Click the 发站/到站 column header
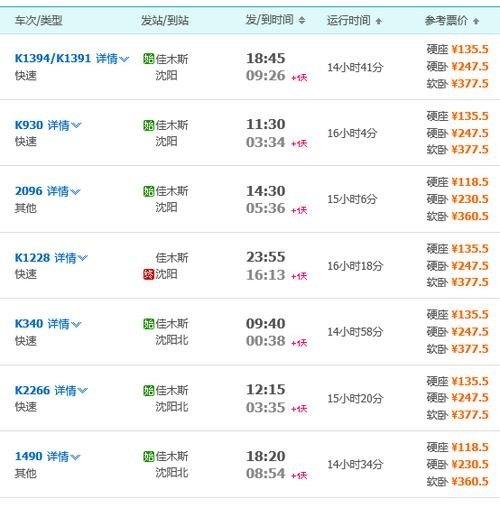The image size is (500, 508). tap(165, 21)
